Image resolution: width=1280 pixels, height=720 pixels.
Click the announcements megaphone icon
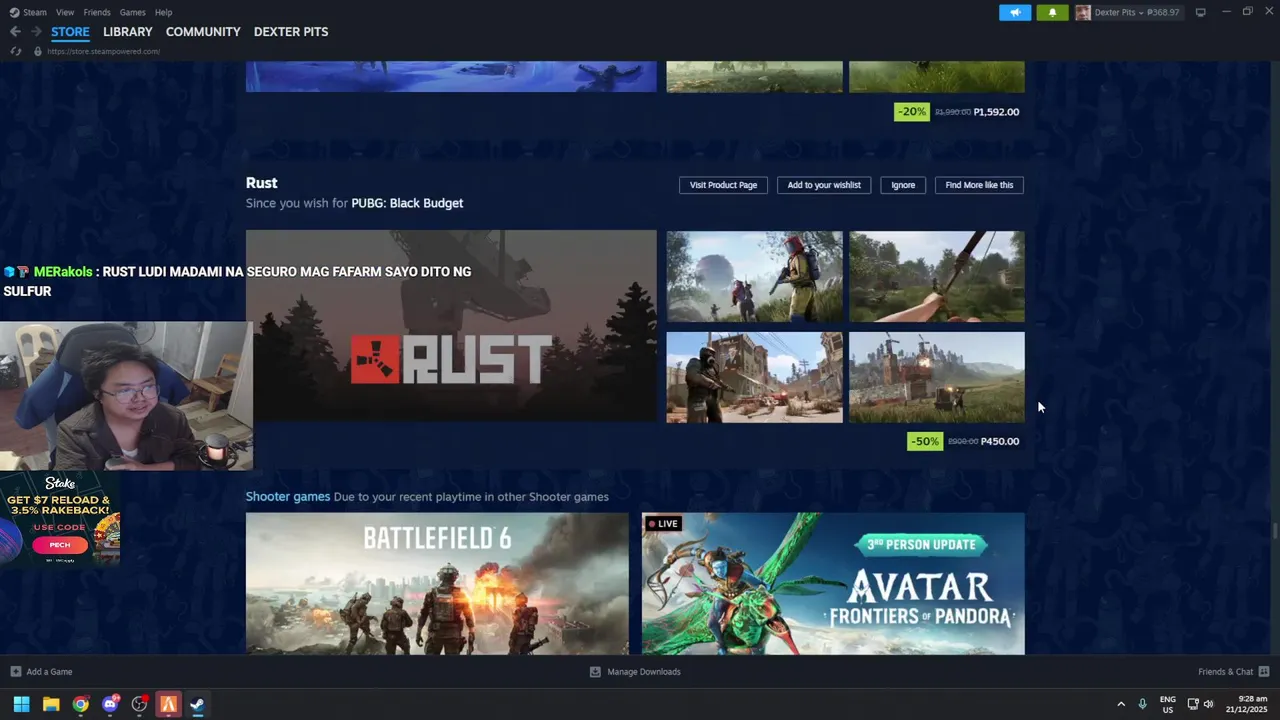1014,13
